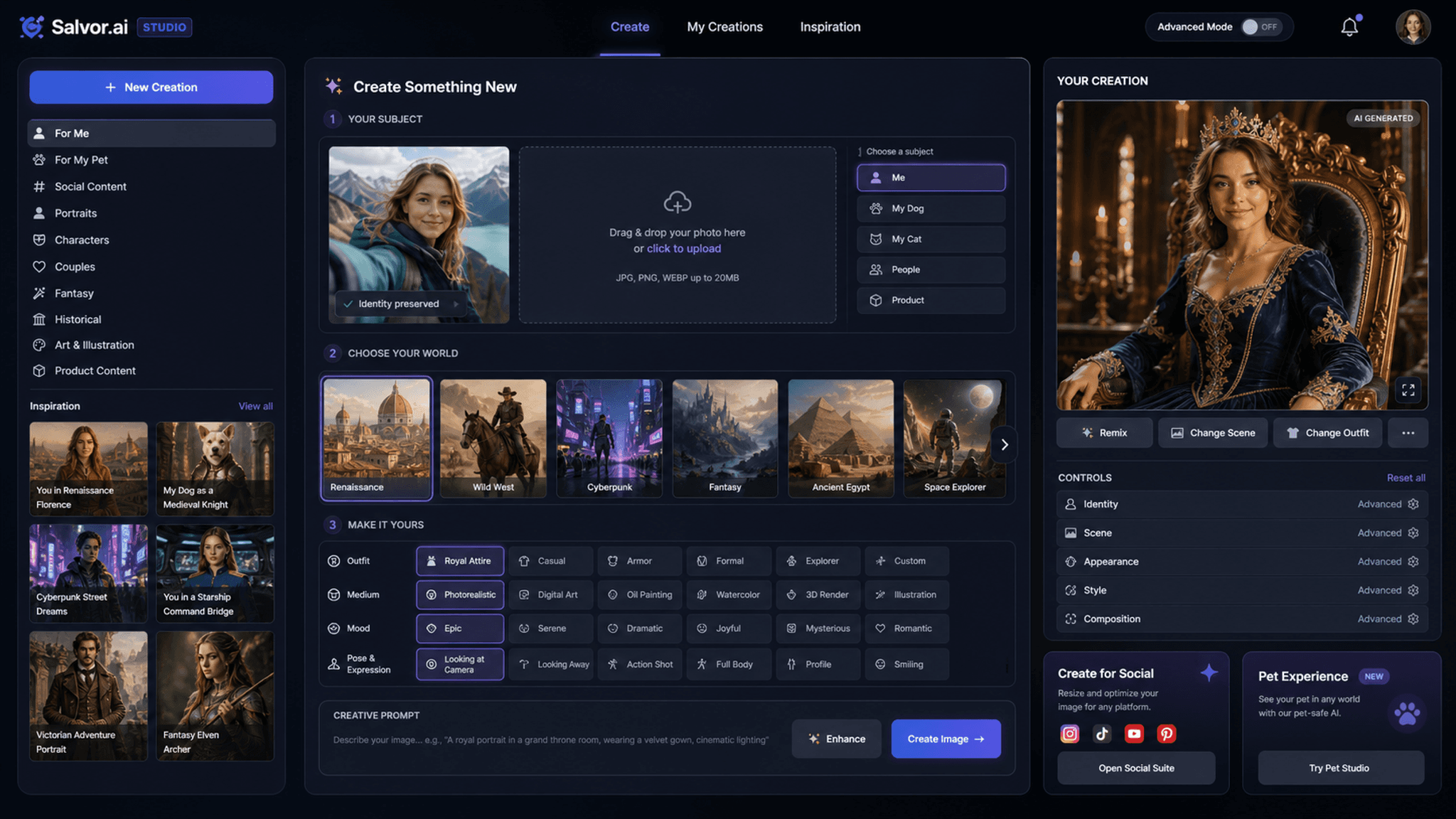Choose Oil Painting medium option

[639, 594]
